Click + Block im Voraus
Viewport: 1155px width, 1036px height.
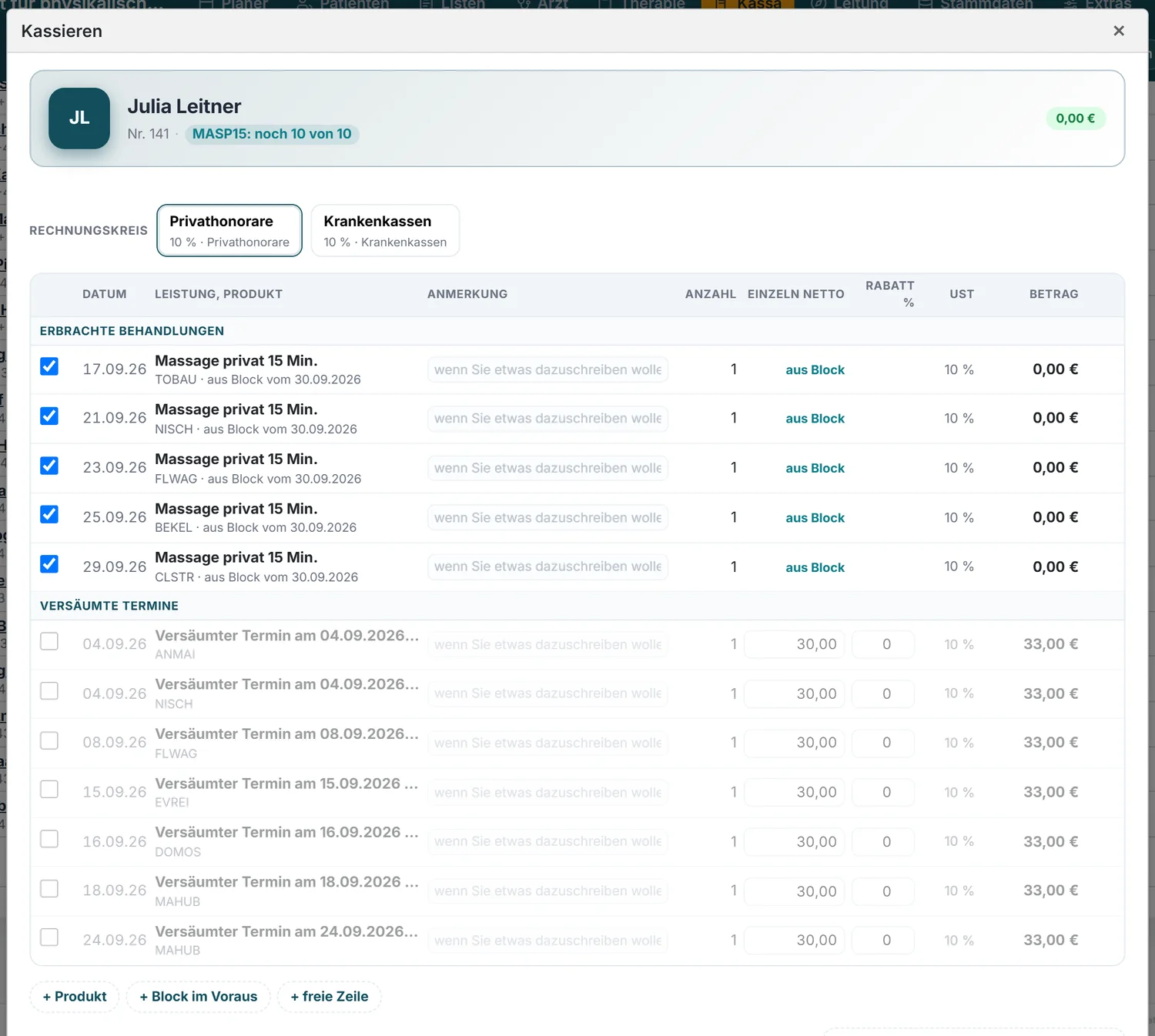pyautogui.click(x=199, y=997)
